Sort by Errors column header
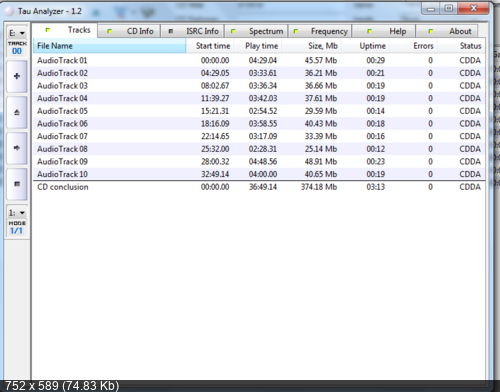 click(414, 46)
